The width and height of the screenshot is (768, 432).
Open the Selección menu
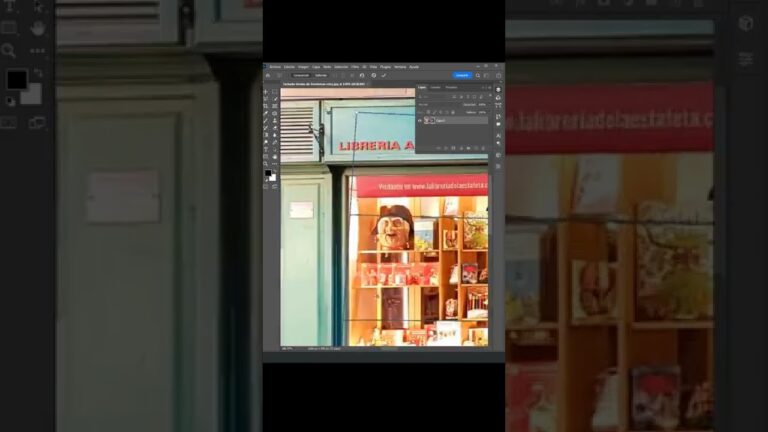coord(341,67)
